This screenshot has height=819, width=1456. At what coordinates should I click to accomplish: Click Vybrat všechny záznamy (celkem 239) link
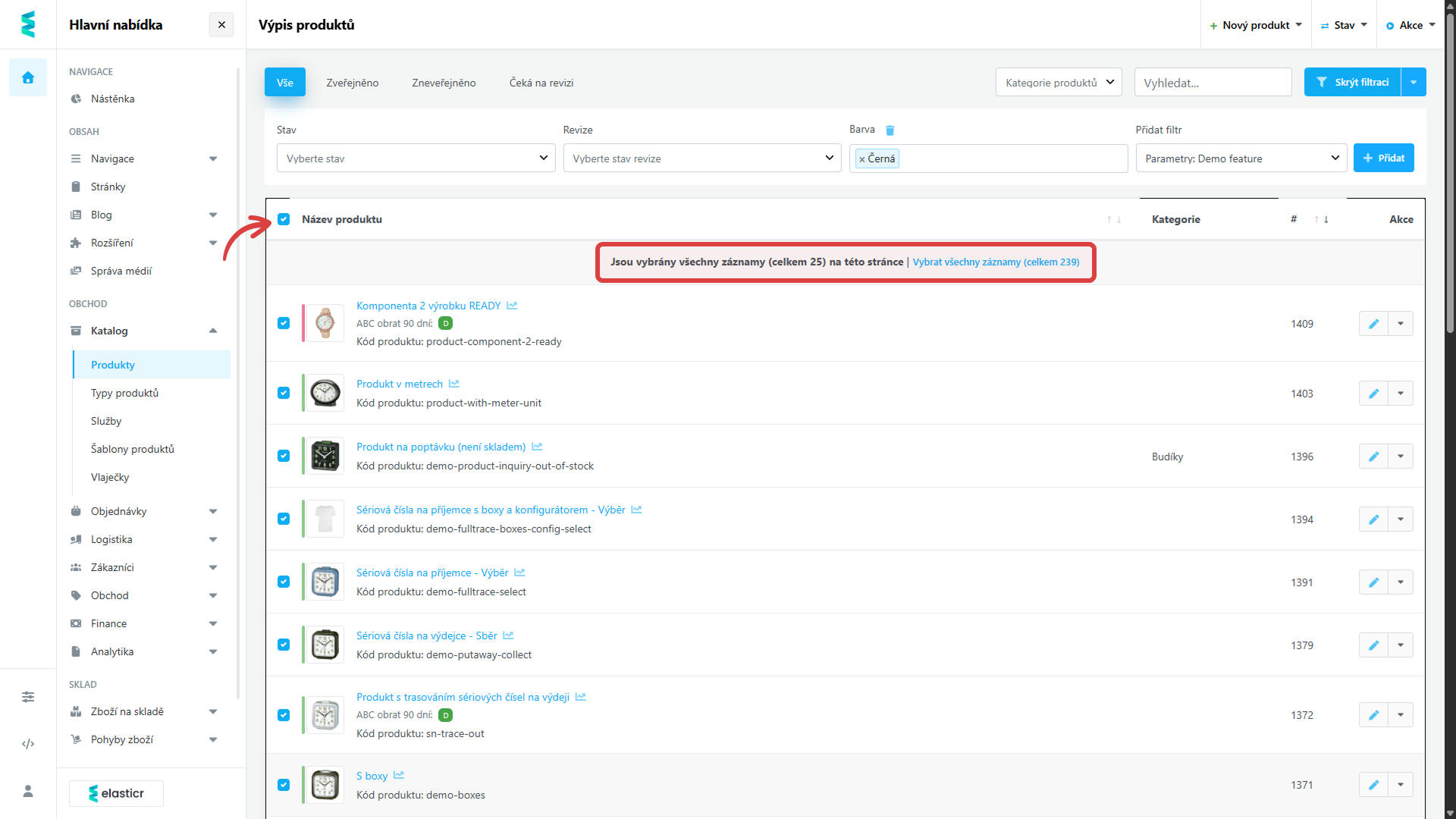pyautogui.click(x=996, y=262)
